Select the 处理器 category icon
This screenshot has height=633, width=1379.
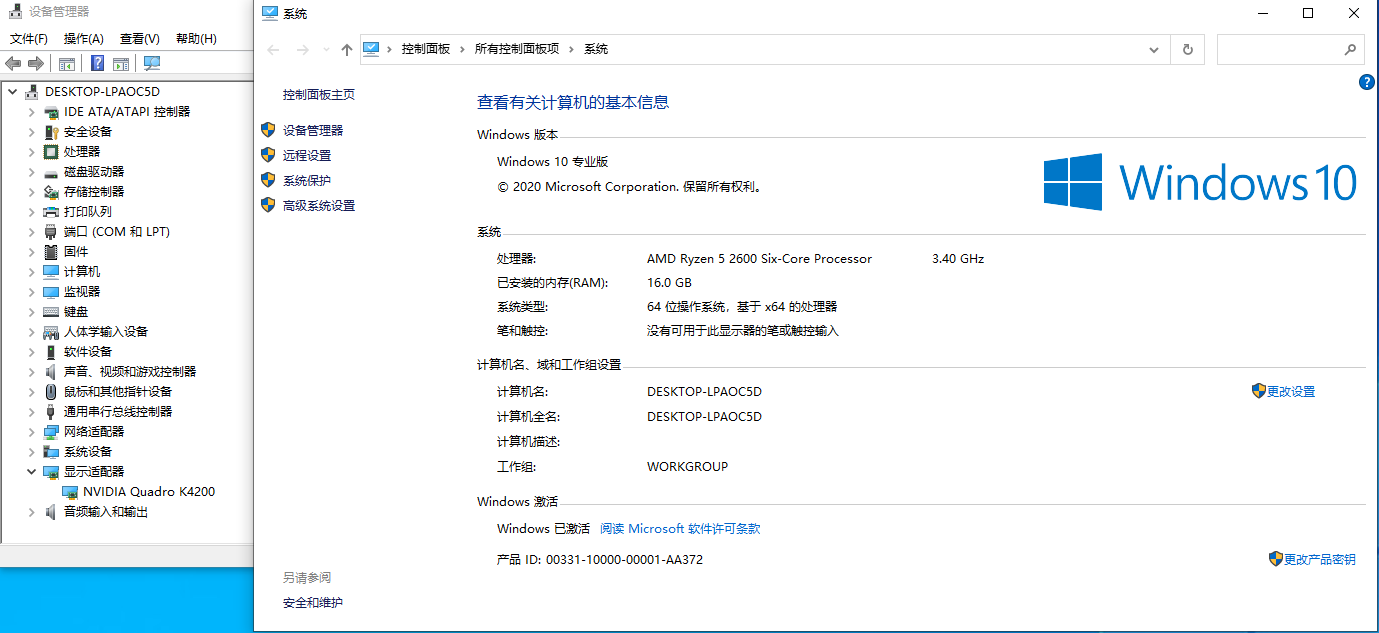click(x=51, y=151)
